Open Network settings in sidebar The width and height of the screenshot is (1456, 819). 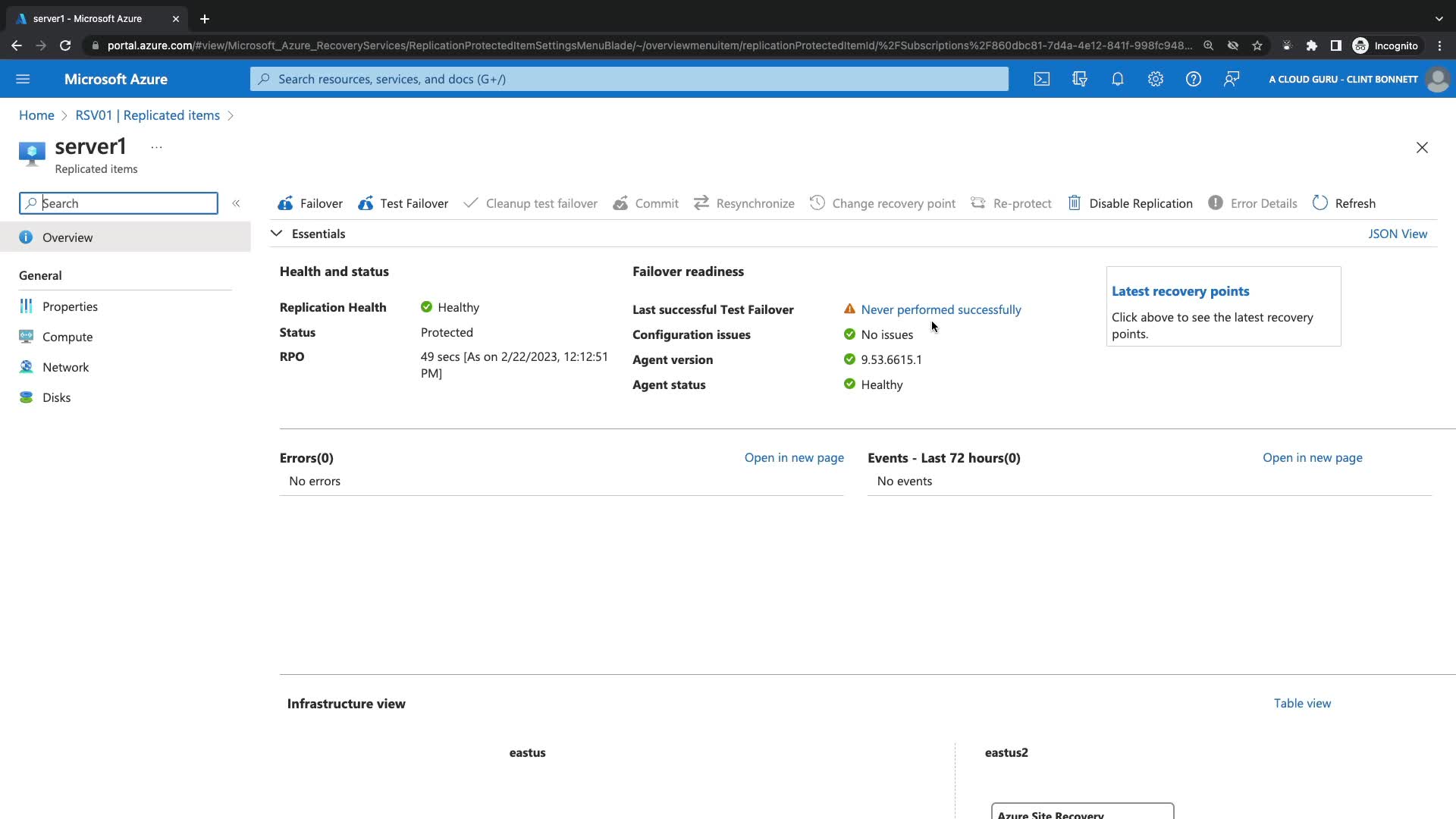65,367
